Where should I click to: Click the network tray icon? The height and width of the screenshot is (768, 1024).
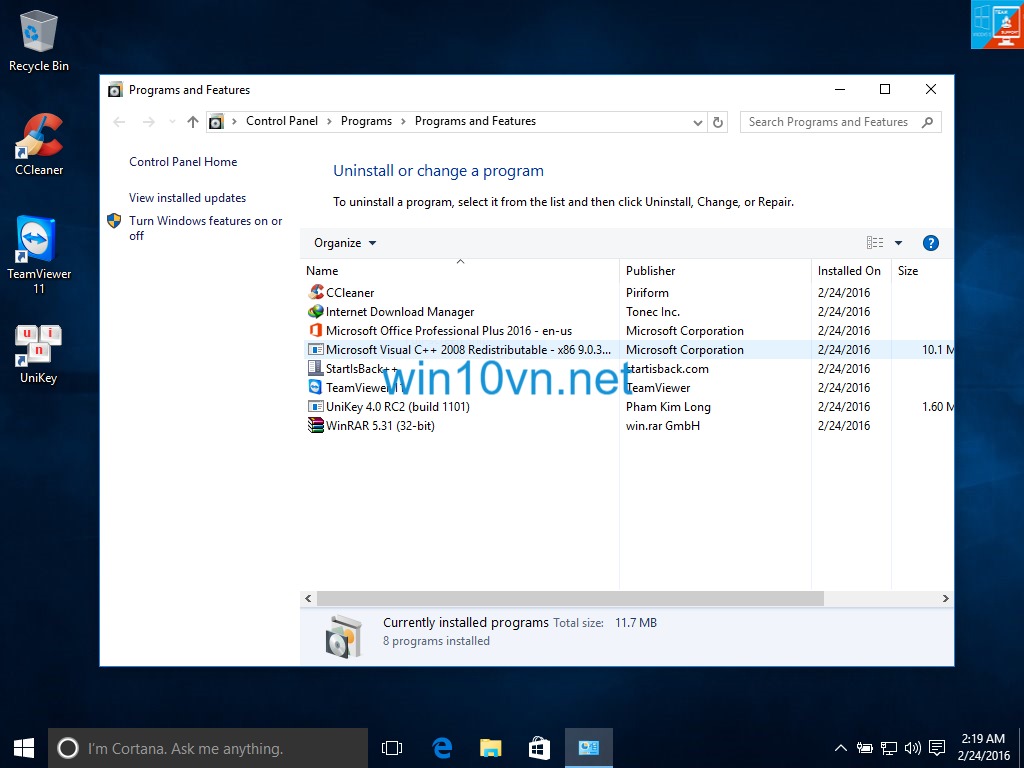coord(889,748)
